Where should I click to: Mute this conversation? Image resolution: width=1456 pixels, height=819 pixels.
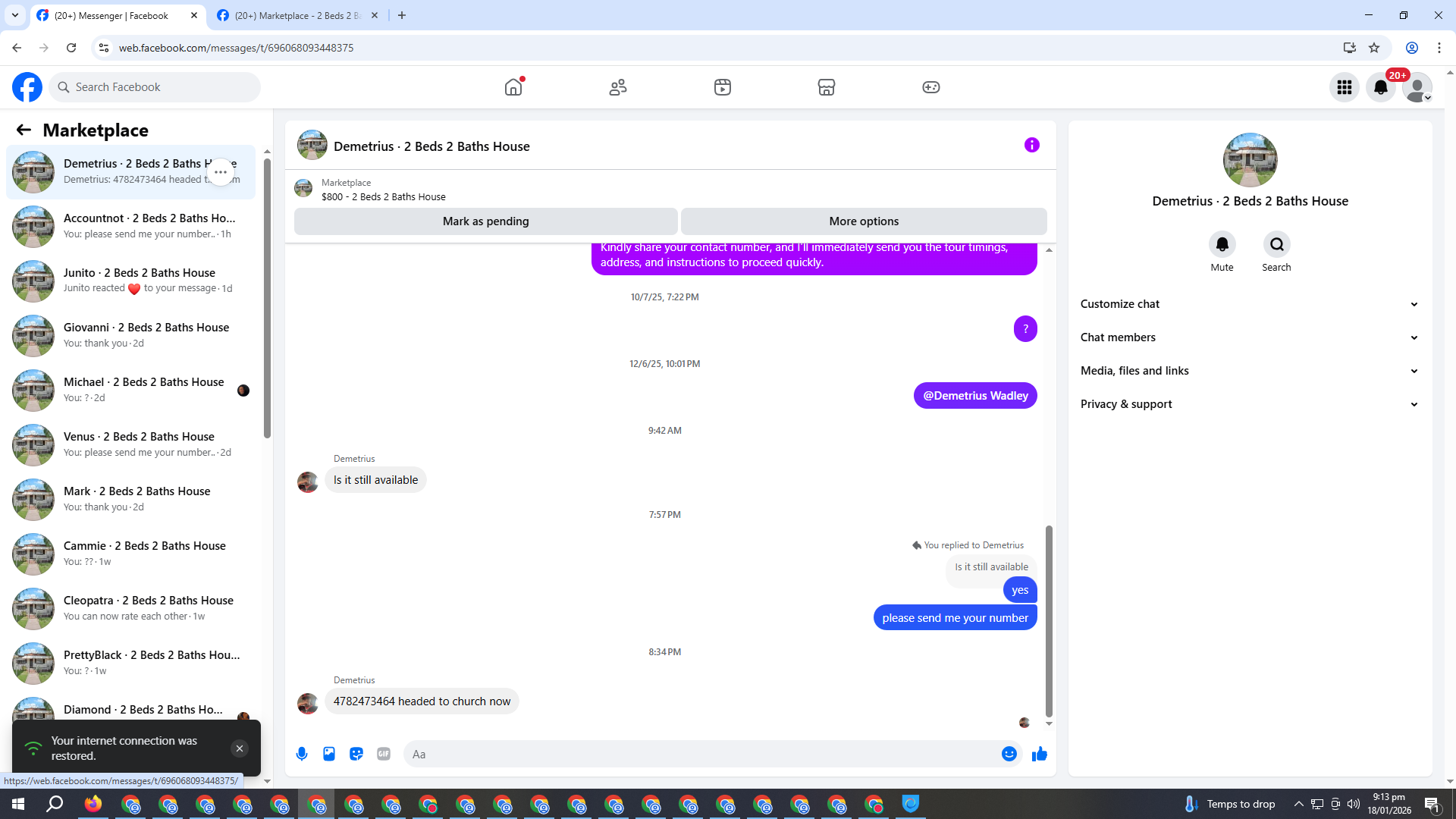tap(1222, 244)
